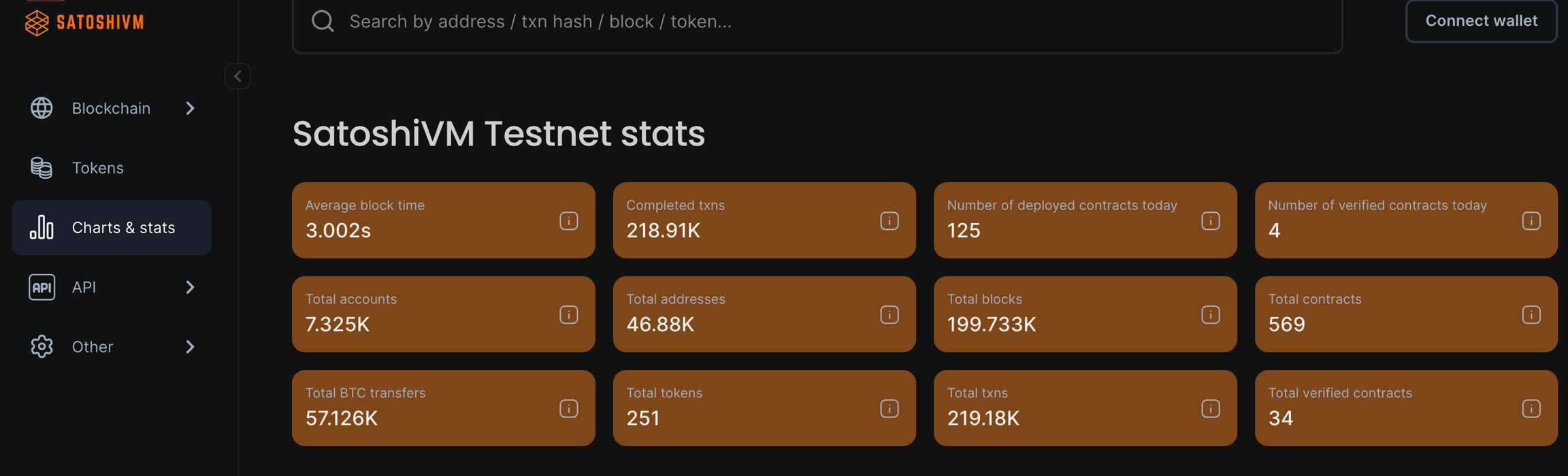Open the Tokens page
1568x476 pixels.
(97, 168)
